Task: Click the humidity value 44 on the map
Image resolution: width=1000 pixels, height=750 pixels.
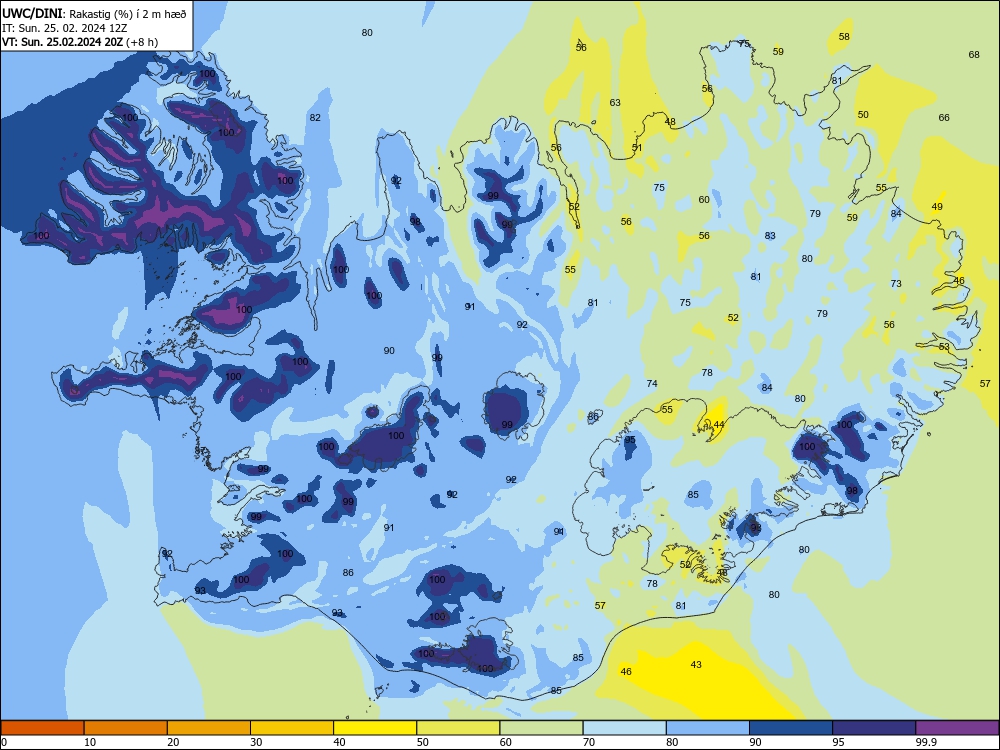Action: [x=719, y=424]
